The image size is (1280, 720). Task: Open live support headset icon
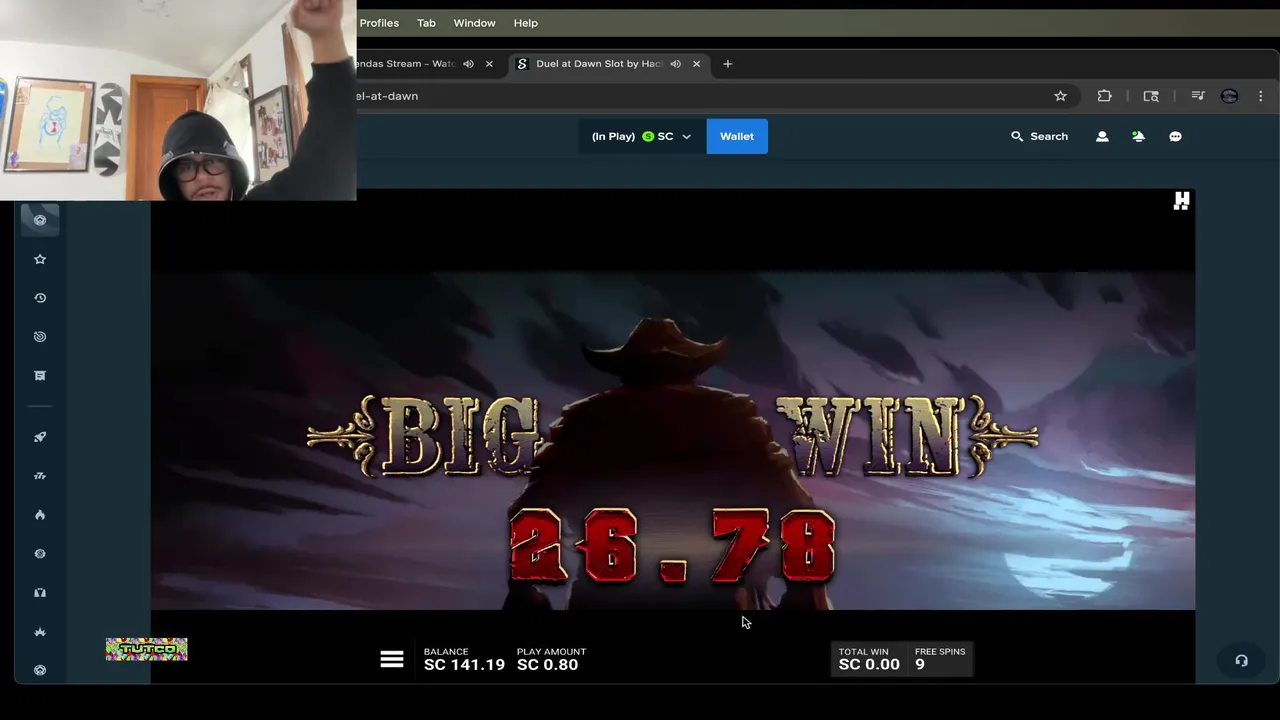tap(1241, 660)
